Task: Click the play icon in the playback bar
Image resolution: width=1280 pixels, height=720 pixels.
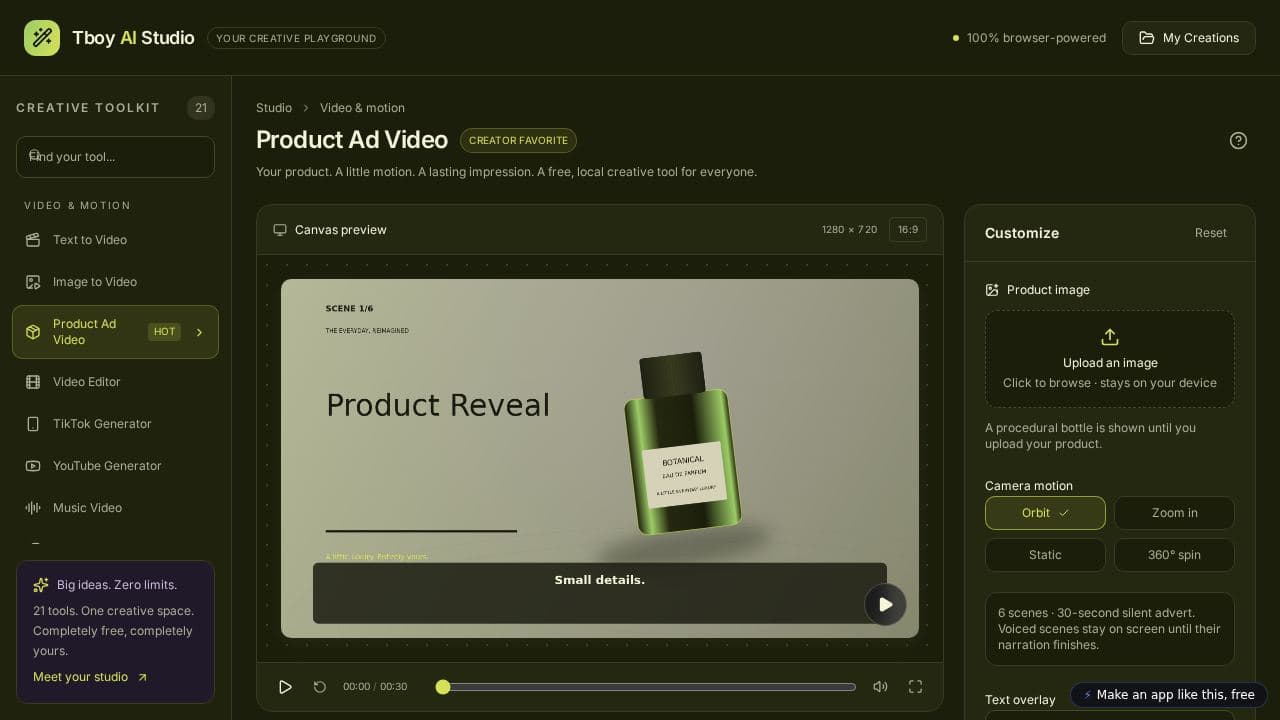Action: pyautogui.click(x=285, y=687)
